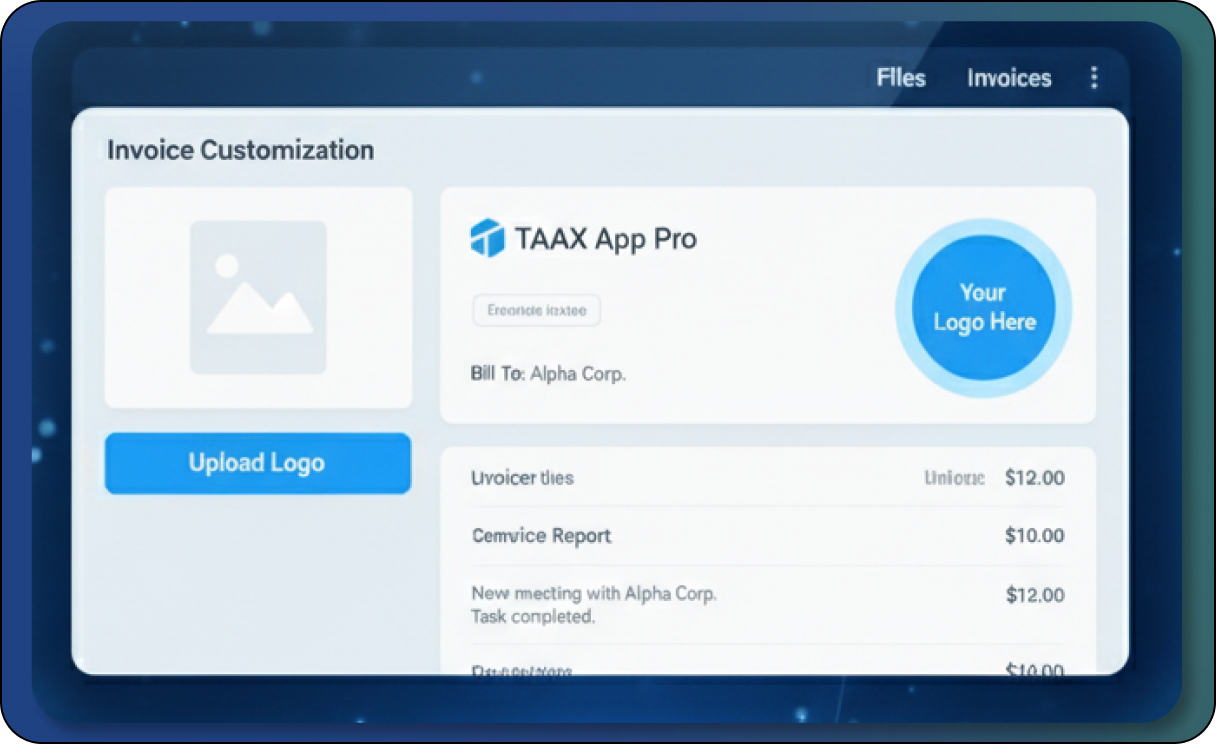Select the circular Your Logo Here badge
Image resolution: width=1216 pixels, height=747 pixels.
(983, 307)
